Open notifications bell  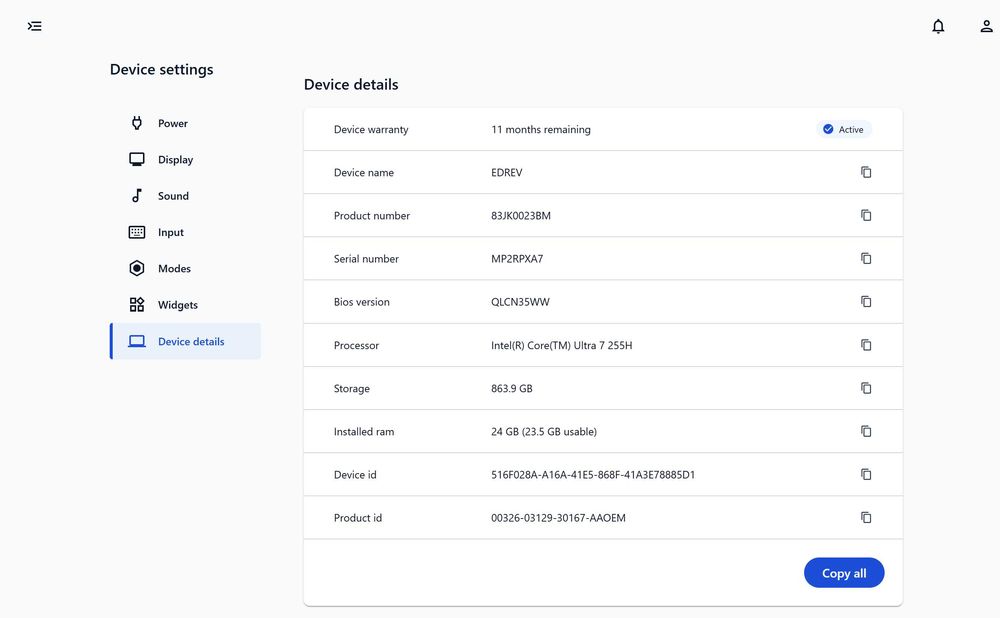938,26
